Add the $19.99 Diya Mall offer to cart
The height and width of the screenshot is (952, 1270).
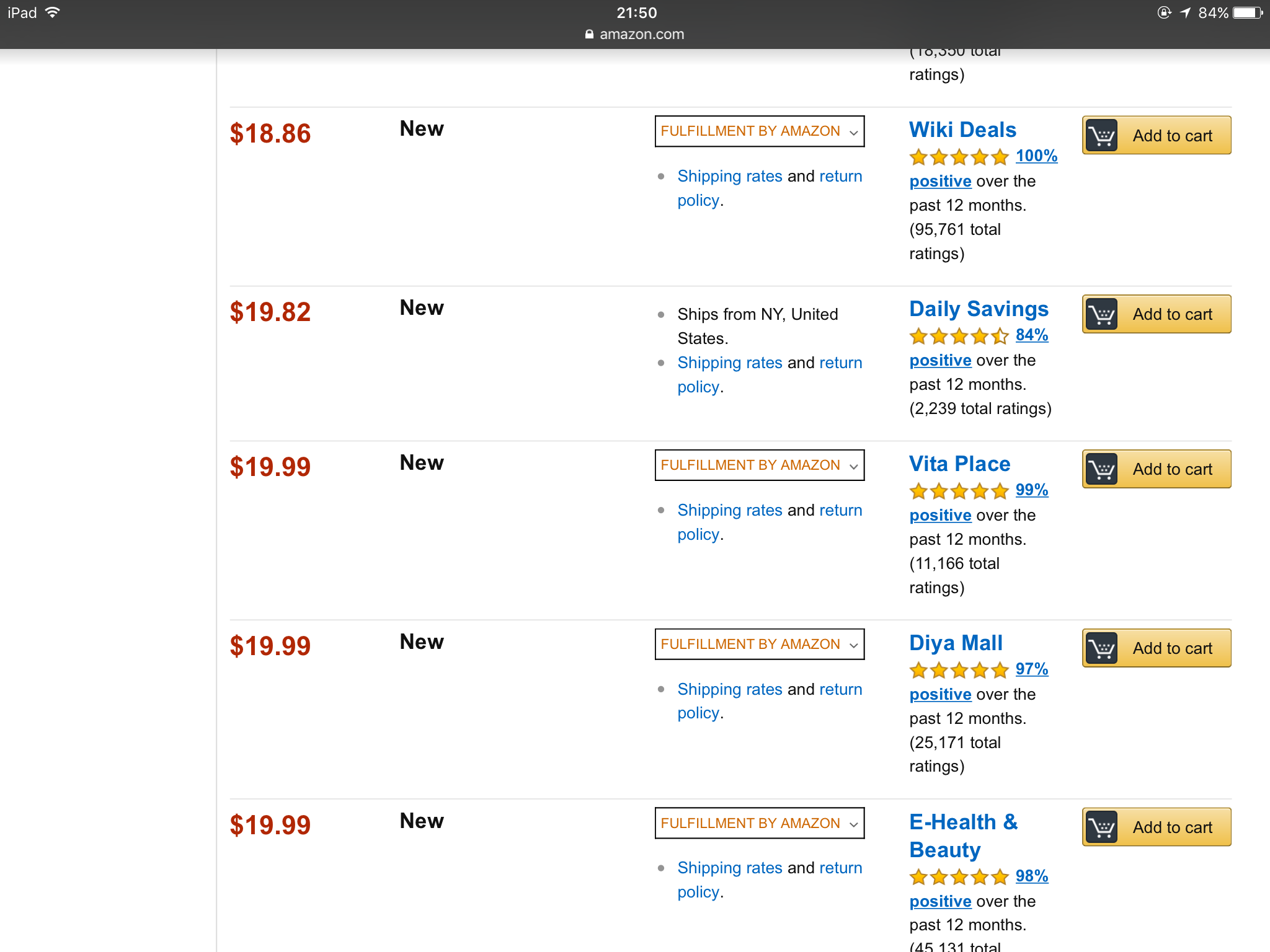tap(1172, 648)
